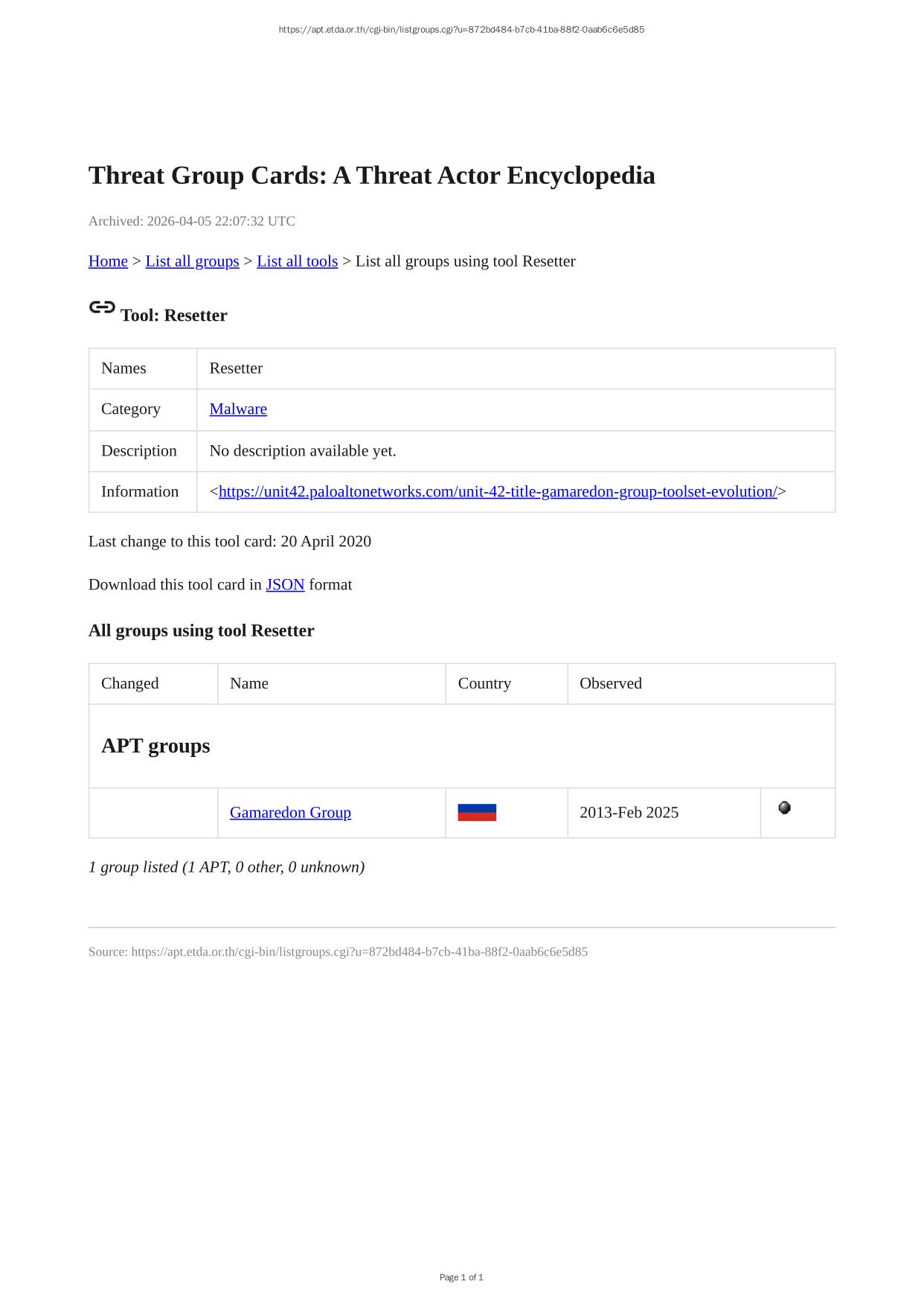Open the Home breadcrumb link
This screenshot has height=1307, width=924.
click(x=108, y=261)
